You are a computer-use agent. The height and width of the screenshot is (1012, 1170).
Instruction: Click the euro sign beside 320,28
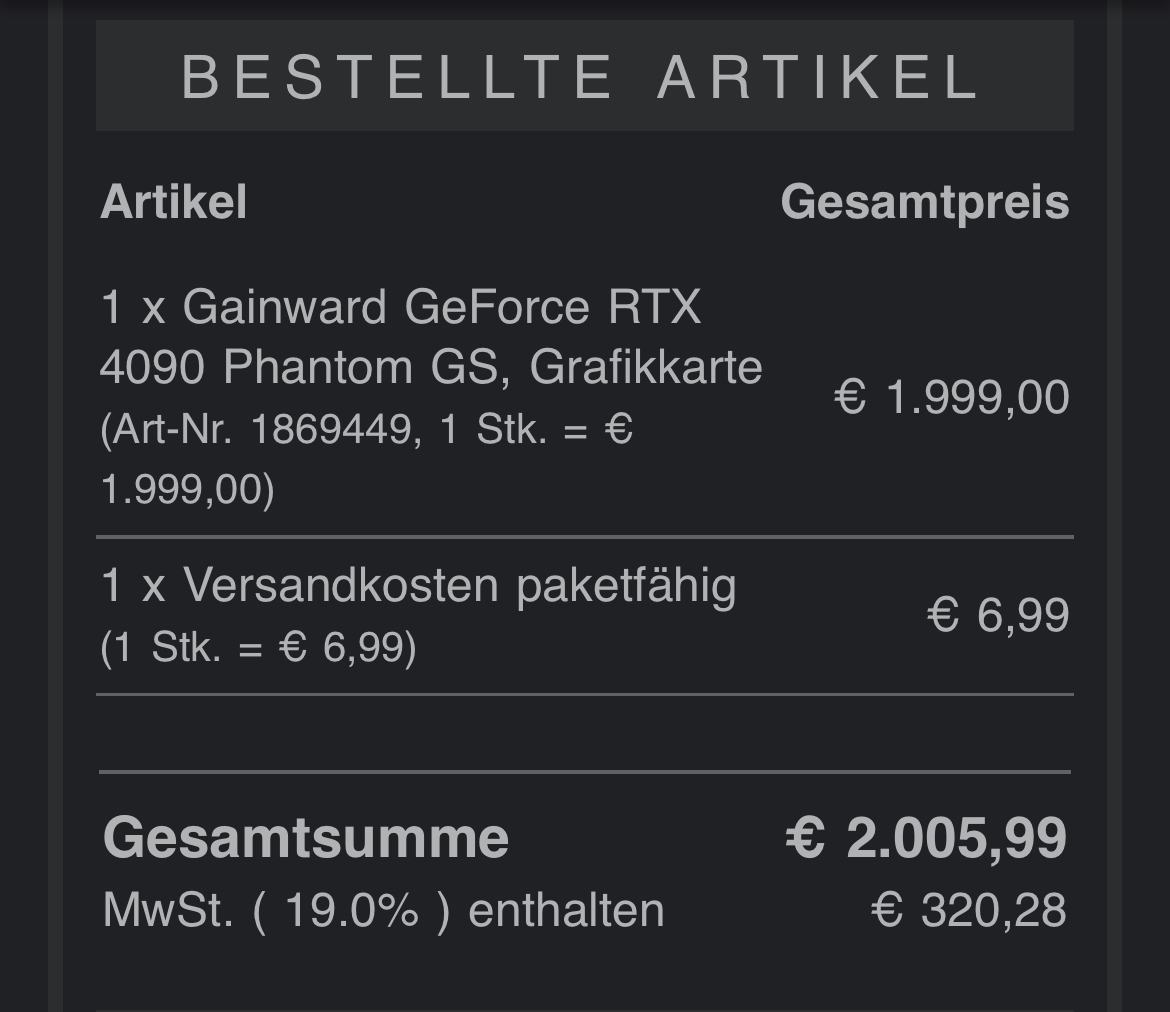click(x=887, y=911)
